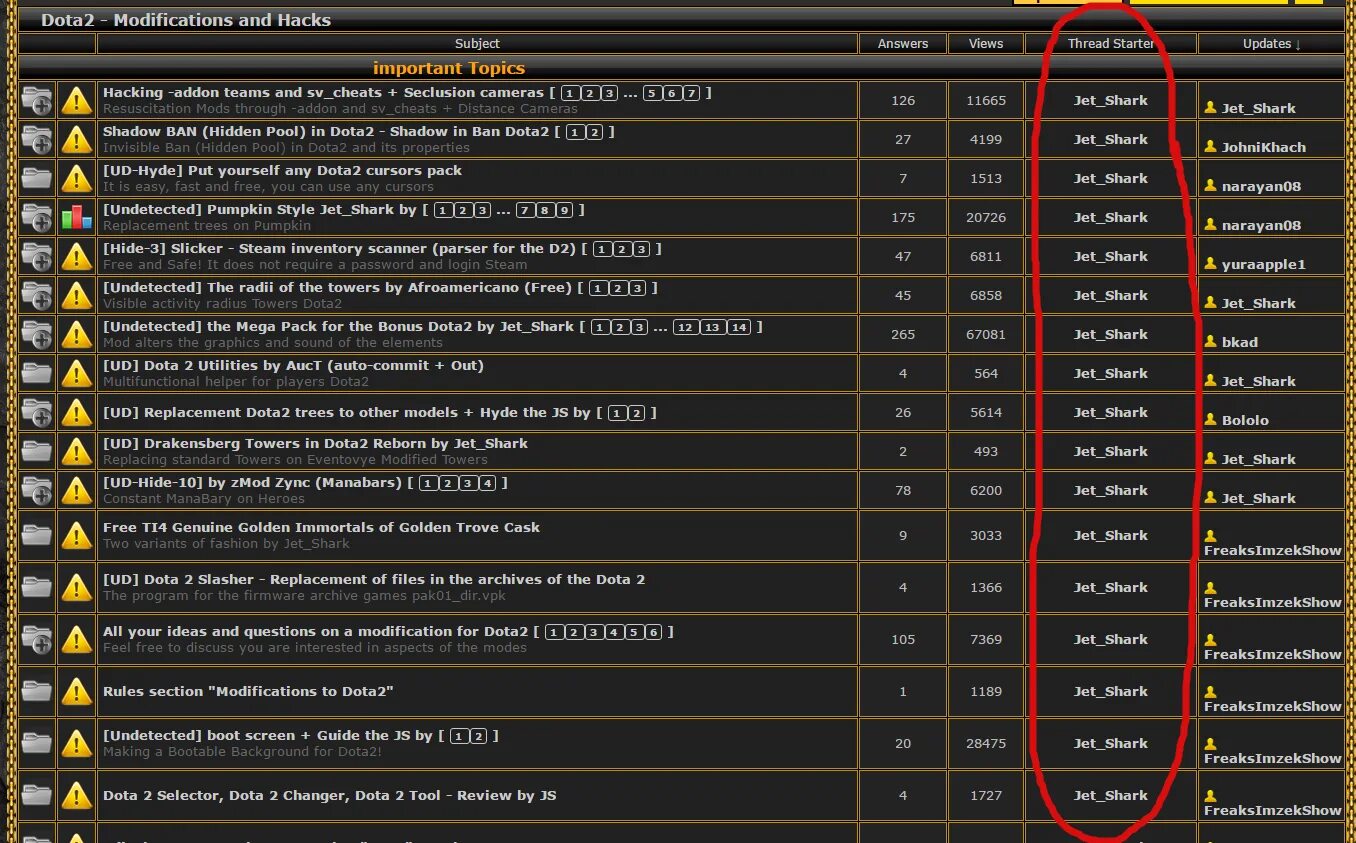Image resolution: width=1356 pixels, height=843 pixels.
Task: Open thread Hacking -addon teams and sv_cheats
Action: (x=323, y=92)
